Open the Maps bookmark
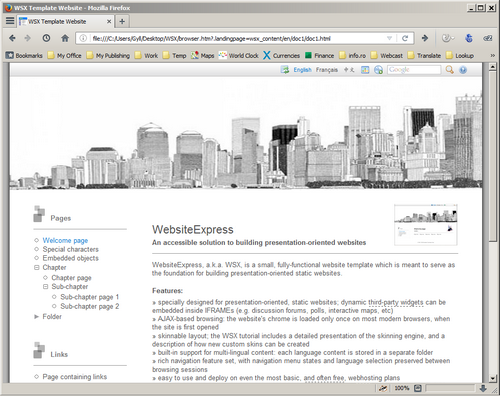Image resolution: width=500 pixels, height=396 pixels. point(202,55)
